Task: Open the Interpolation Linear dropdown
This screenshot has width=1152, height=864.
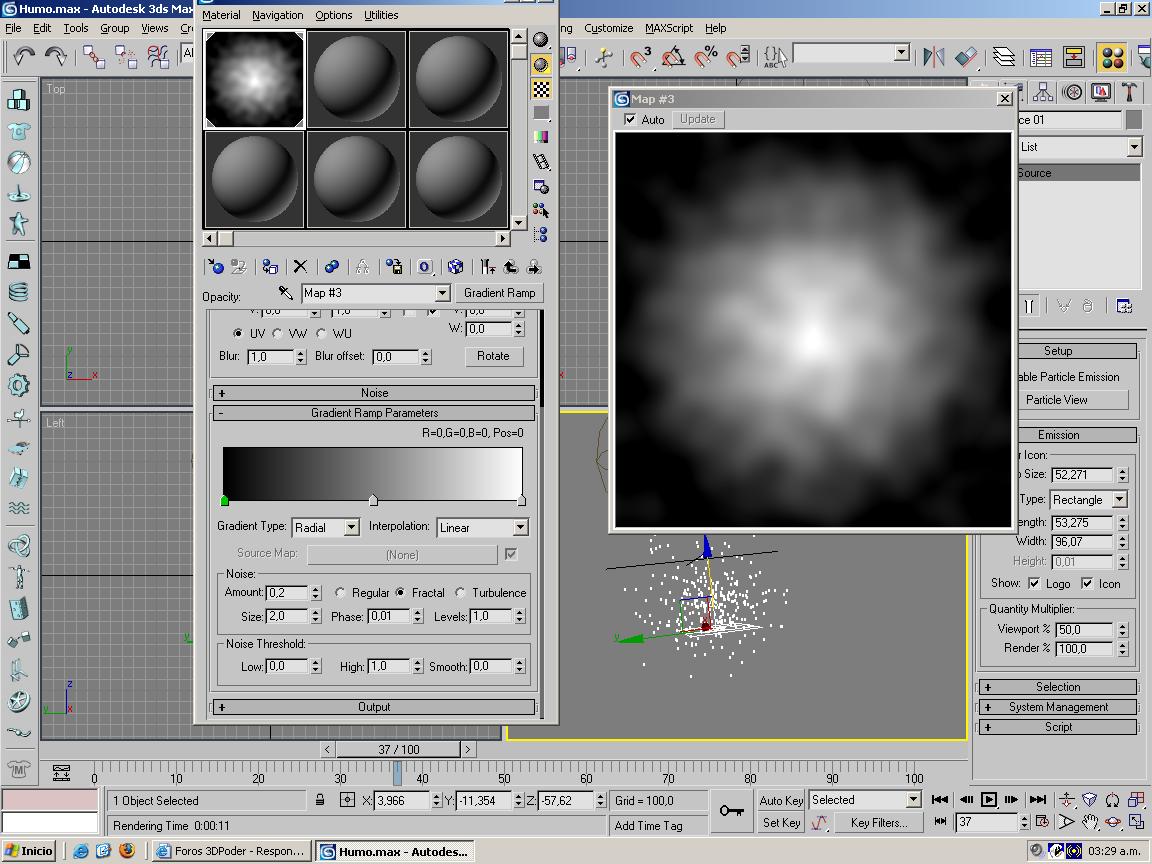Action: click(x=482, y=527)
